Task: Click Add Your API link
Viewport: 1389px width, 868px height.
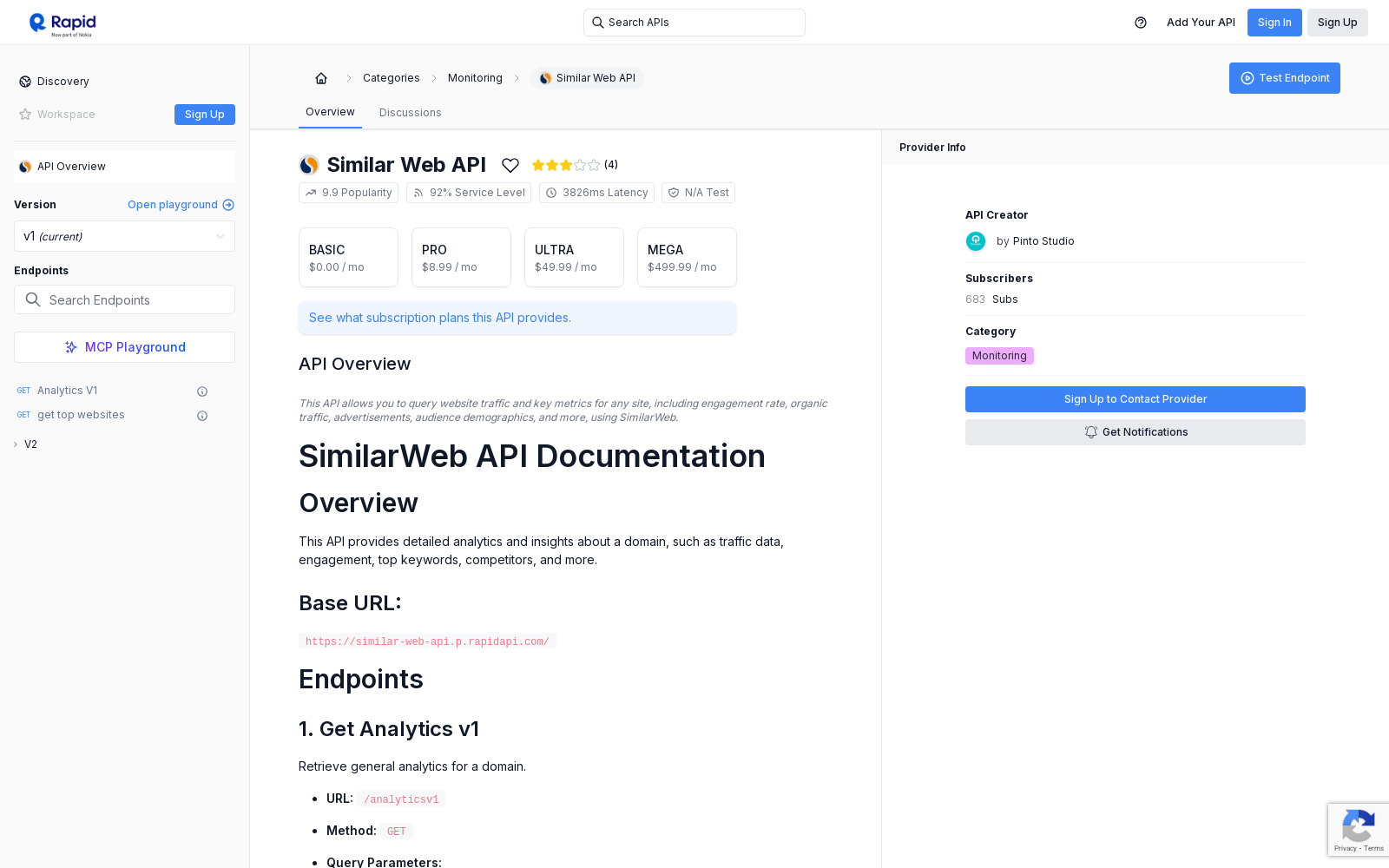Action: pyautogui.click(x=1201, y=23)
